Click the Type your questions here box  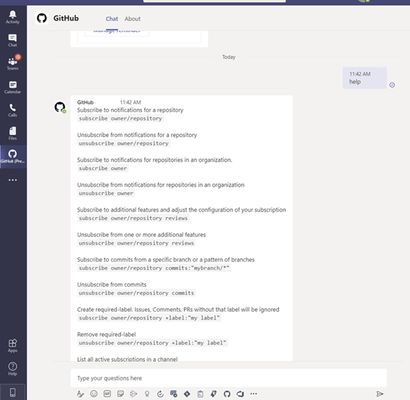(229, 378)
